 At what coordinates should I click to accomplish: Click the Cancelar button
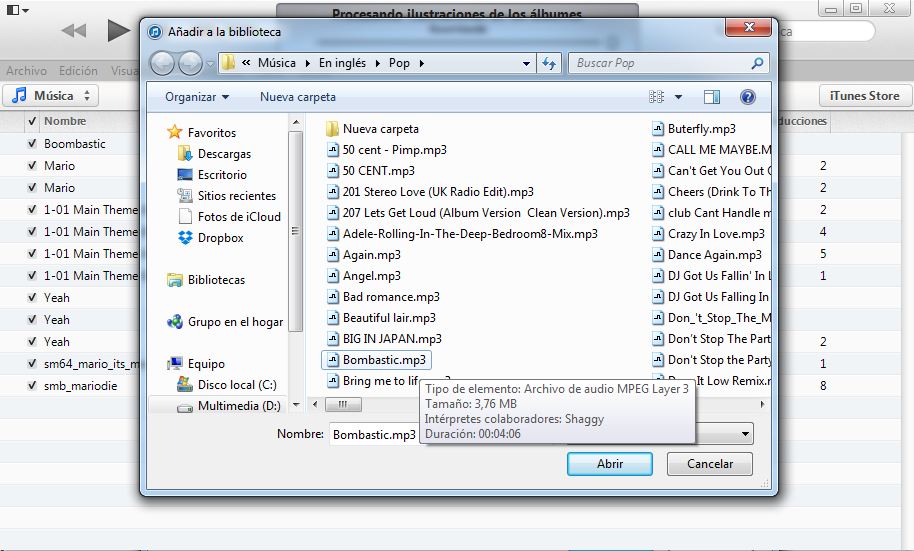[x=709, y=464]
